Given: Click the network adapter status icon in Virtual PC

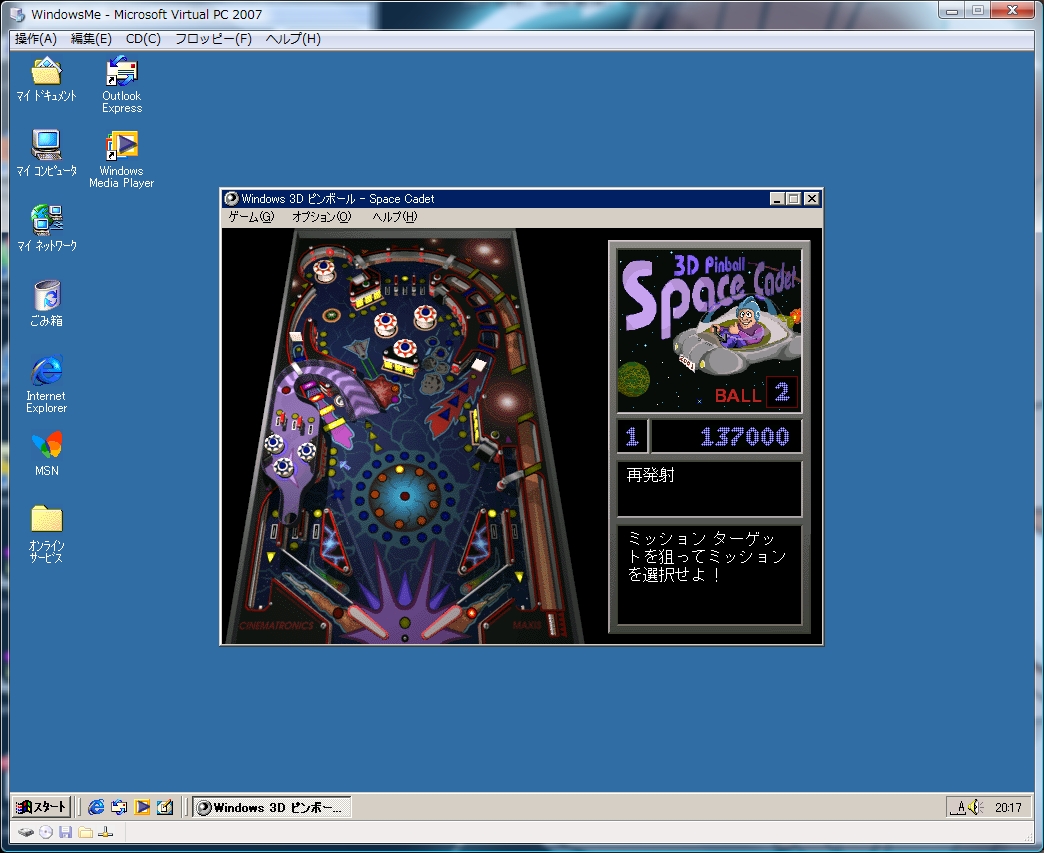Looking at the screenshot, I should tap(105, 832).
